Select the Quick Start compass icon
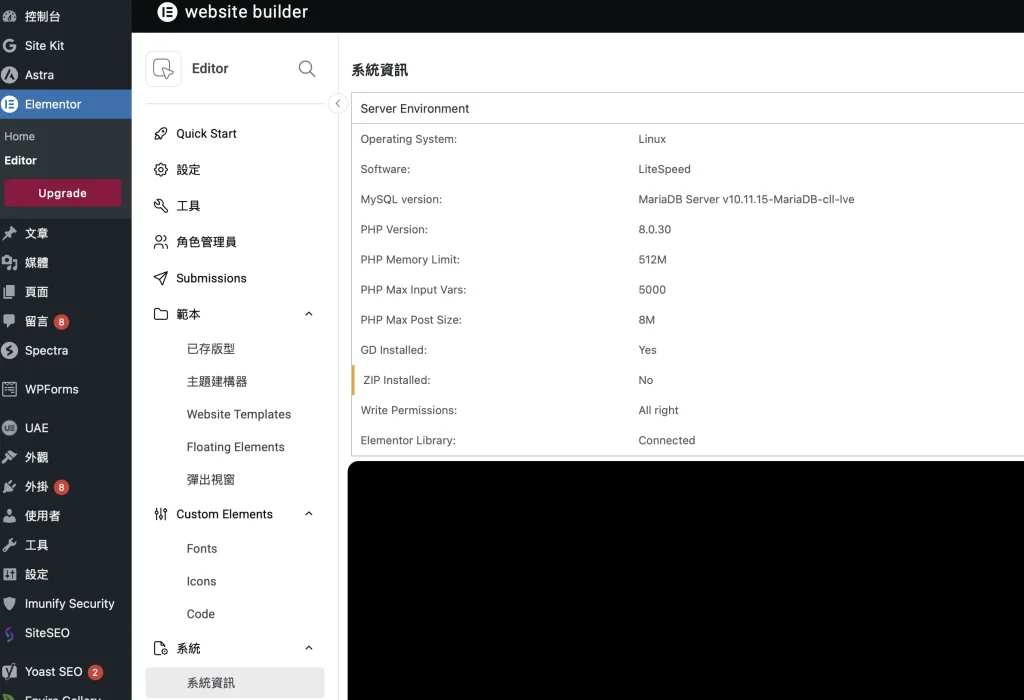1024x700 pixels. [x=160, y=133]
